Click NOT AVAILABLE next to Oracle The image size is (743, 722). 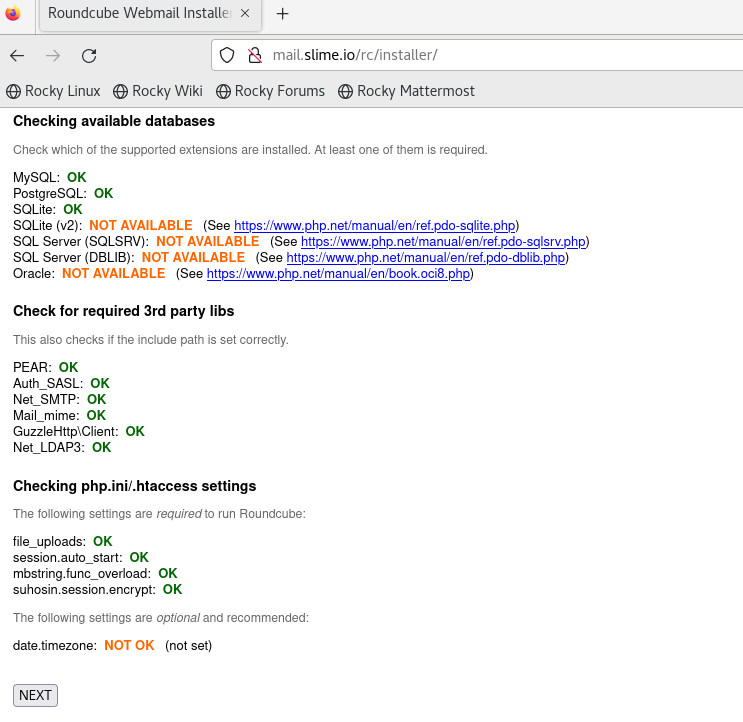tap(114, 274)
